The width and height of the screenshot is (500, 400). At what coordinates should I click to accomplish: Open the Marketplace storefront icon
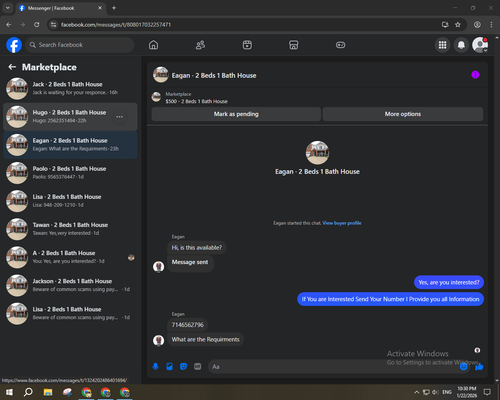294,45
